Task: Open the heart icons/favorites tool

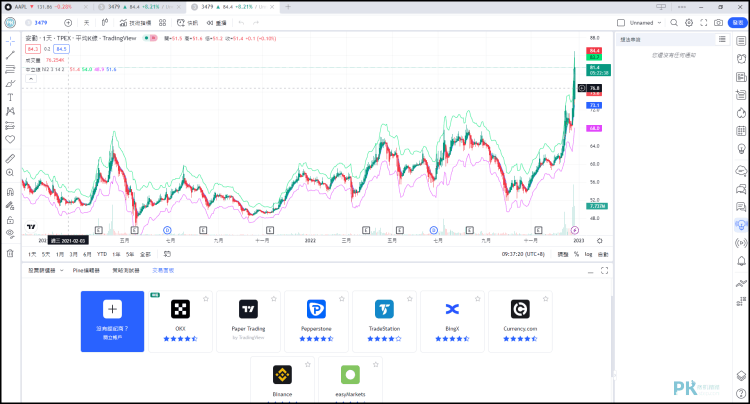Action: (x=10, y=139)
